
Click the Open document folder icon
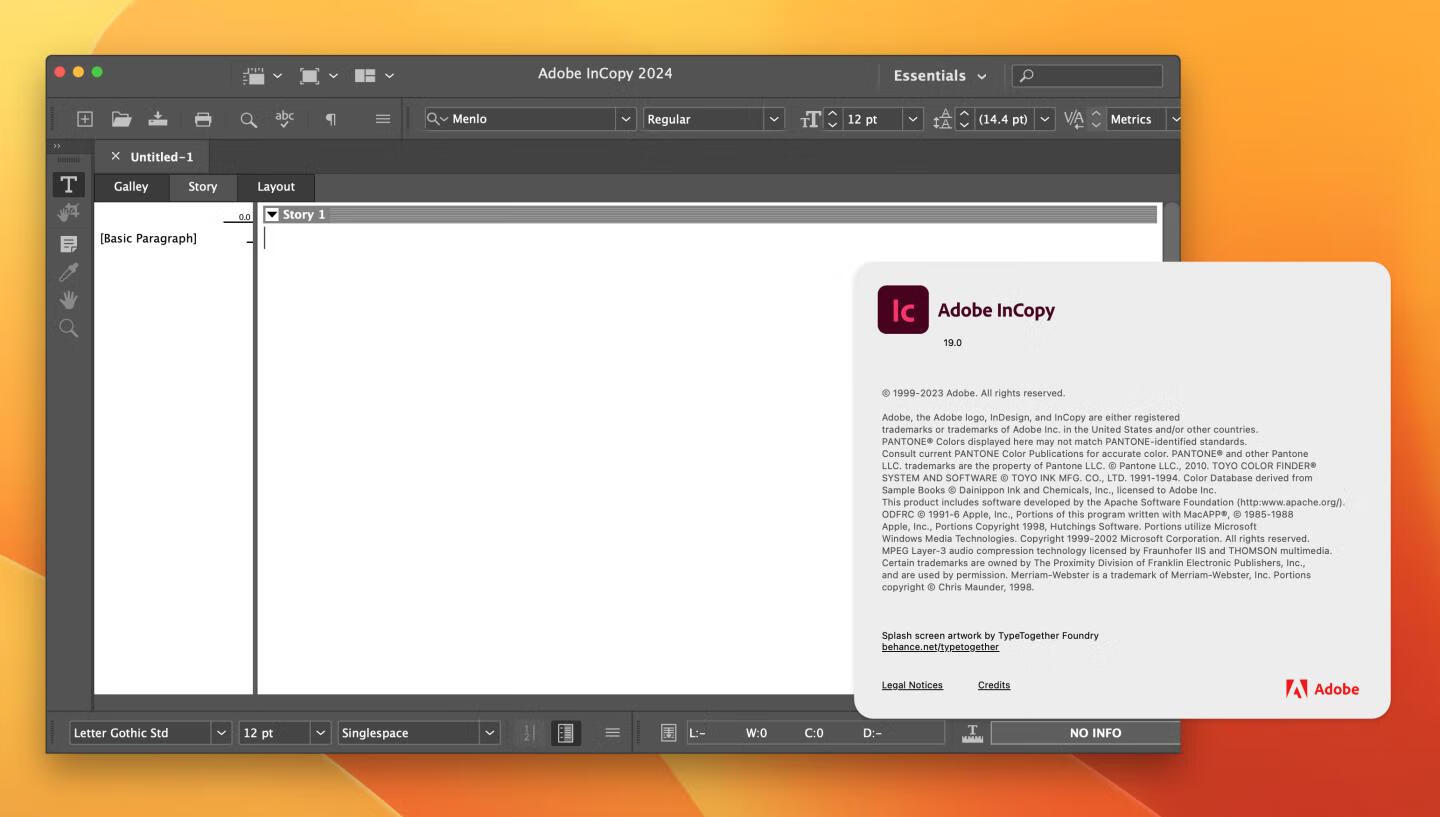[121, 119]
